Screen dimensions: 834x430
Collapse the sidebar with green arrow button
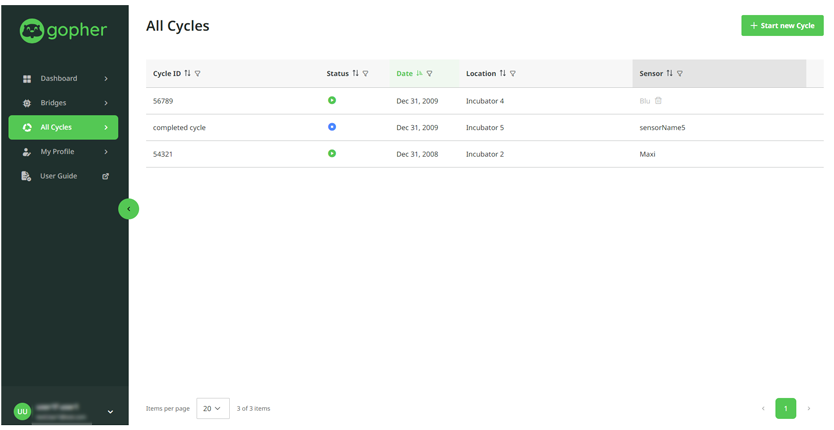[x=128, y=209]
